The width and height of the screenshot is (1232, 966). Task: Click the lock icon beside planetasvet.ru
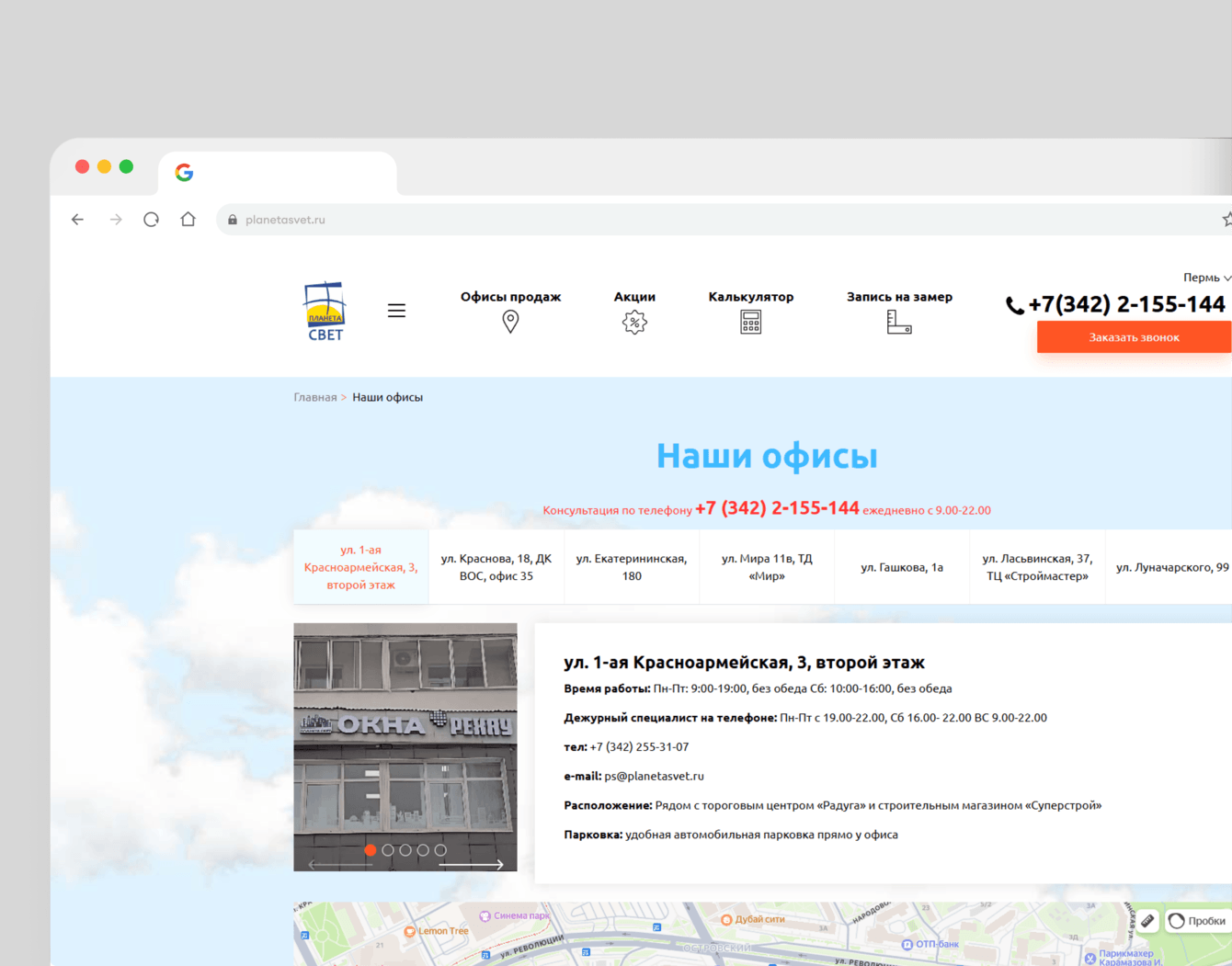pyautogui.click(x=233, y=220)
